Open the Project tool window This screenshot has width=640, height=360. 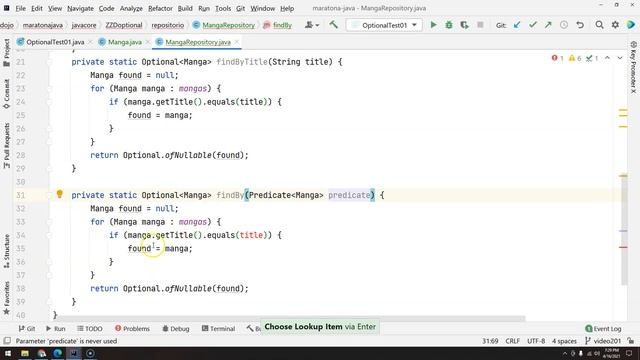point(7,52)
